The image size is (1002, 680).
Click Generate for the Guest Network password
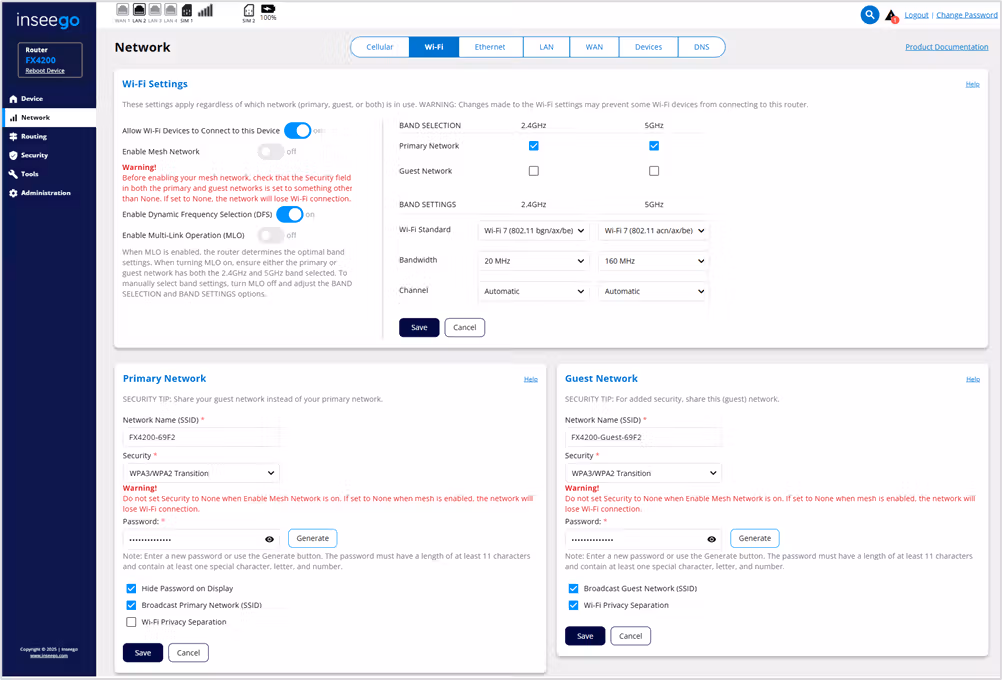tap(754, 538)
